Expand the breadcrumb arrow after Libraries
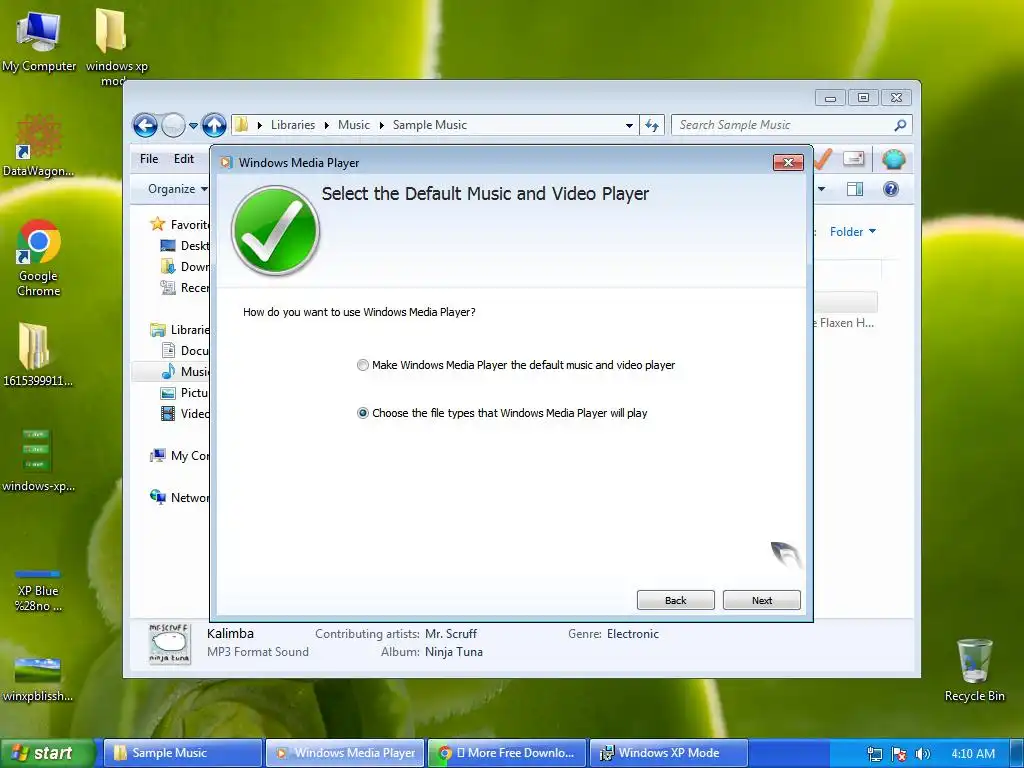 point(326,125)
